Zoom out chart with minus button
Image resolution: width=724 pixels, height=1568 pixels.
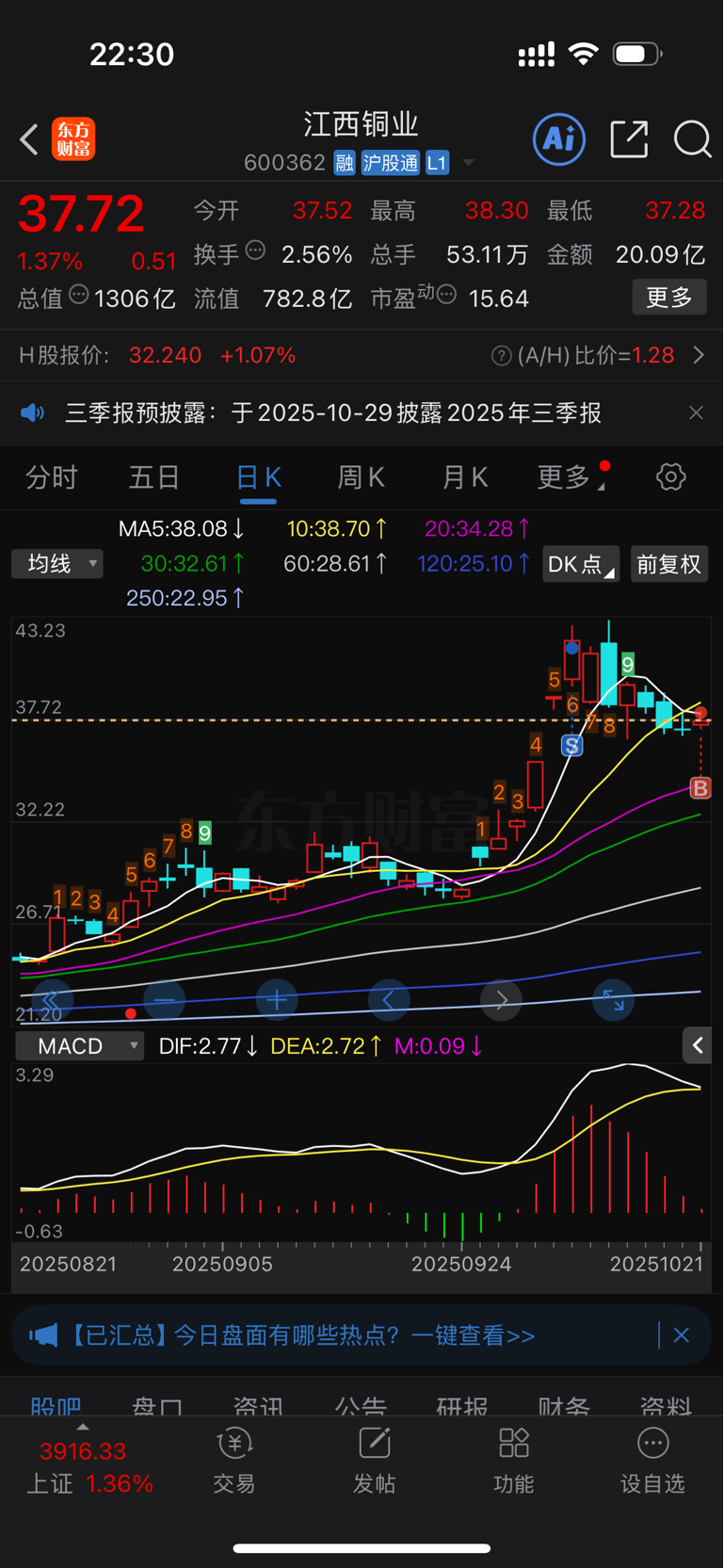click(165, 1000)
